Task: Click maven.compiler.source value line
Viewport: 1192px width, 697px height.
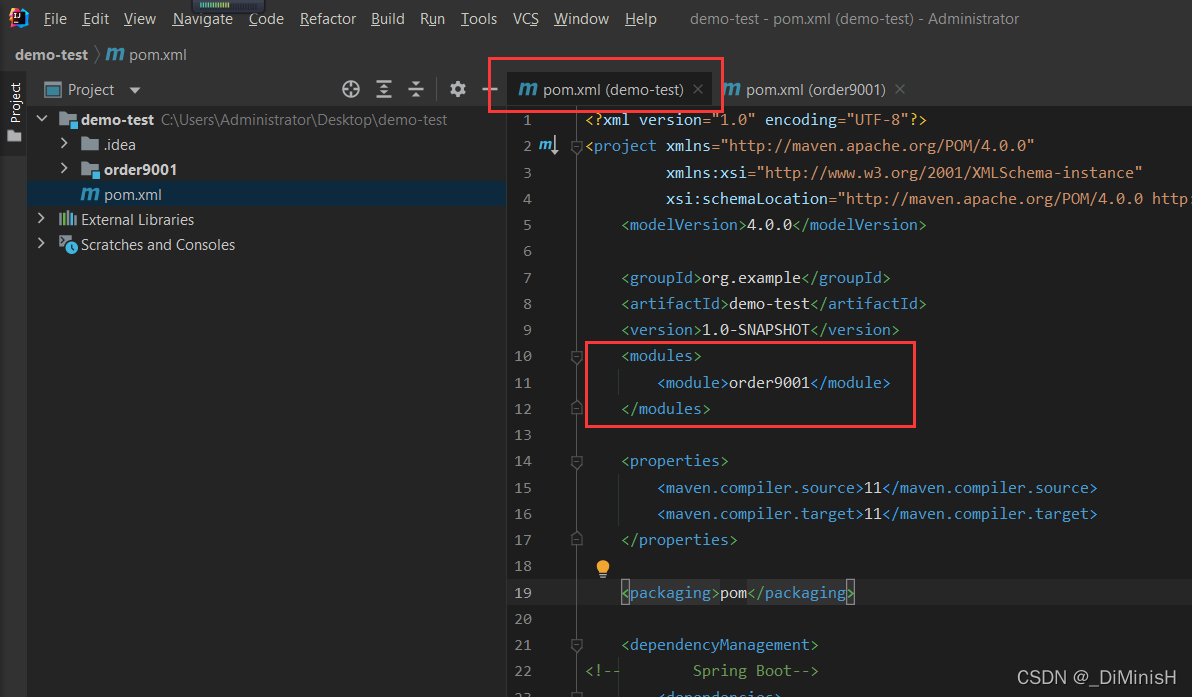Action: pos(877,488)
